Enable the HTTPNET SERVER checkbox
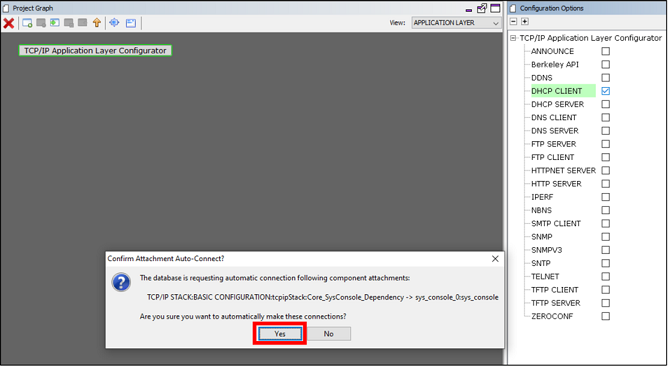 (x=605, y=170)
